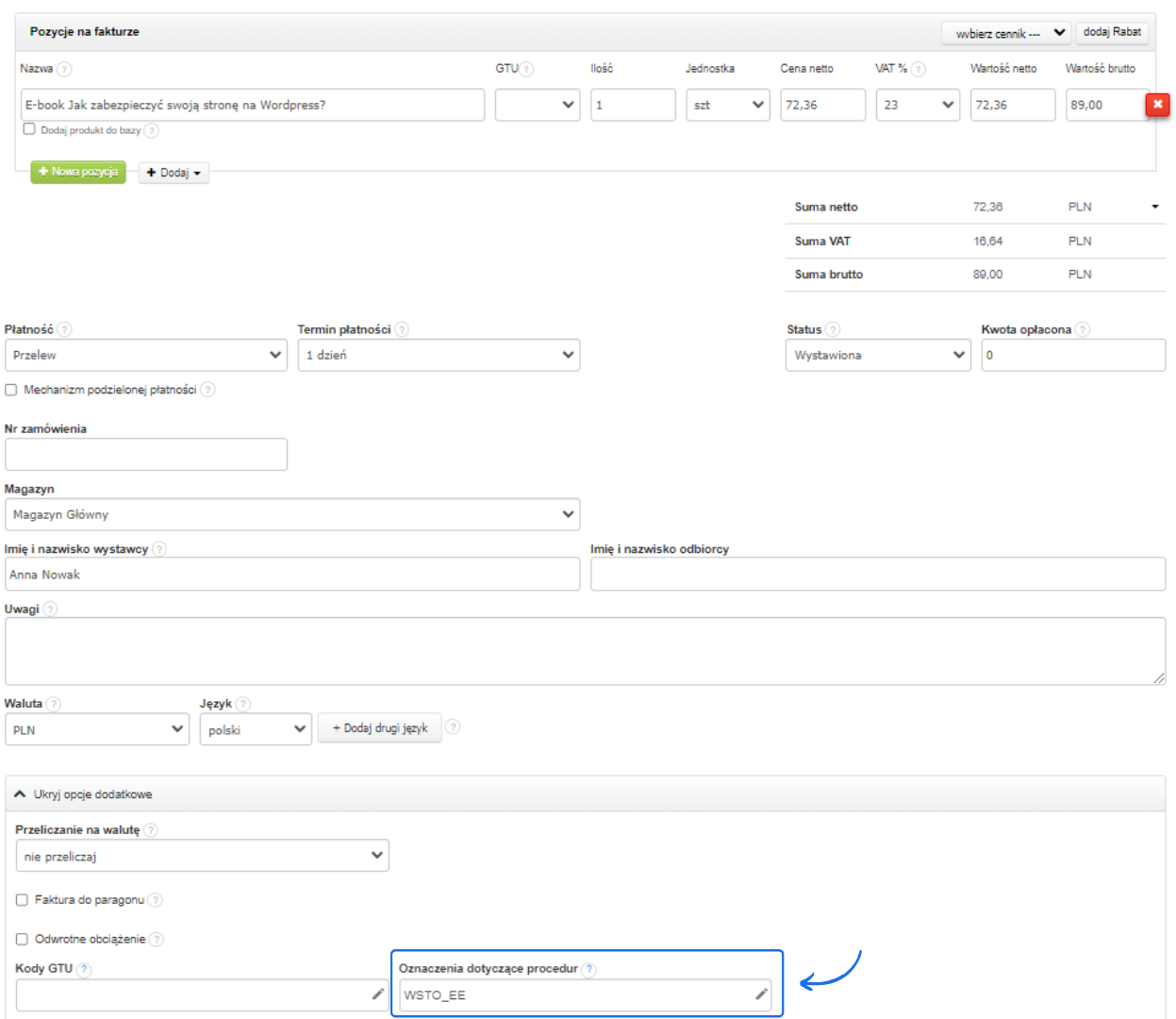This screenshot has height=1019, width=1176.
Task: Click the green Nowa pozycja button
Action: click(78, 172)
